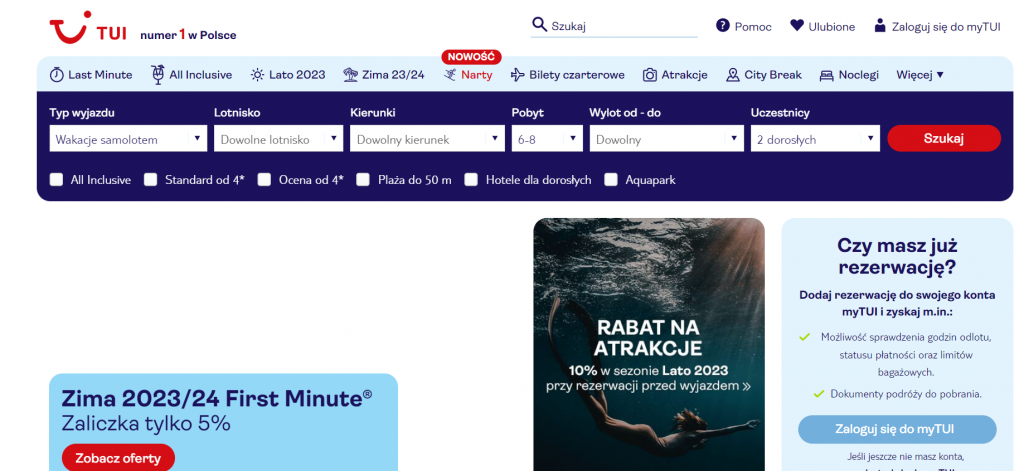This screenshot has width=1024, height=471.
Task: Click the NOWOŚĆ badge above Narty
Action: coord(471,57)
